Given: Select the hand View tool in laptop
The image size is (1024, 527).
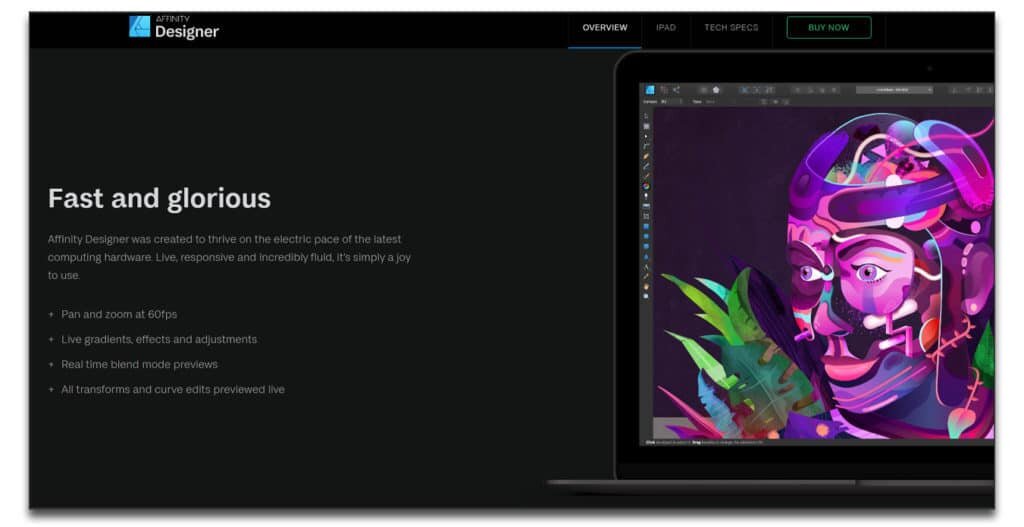Looking at the screenshot, I should (647, 286).
